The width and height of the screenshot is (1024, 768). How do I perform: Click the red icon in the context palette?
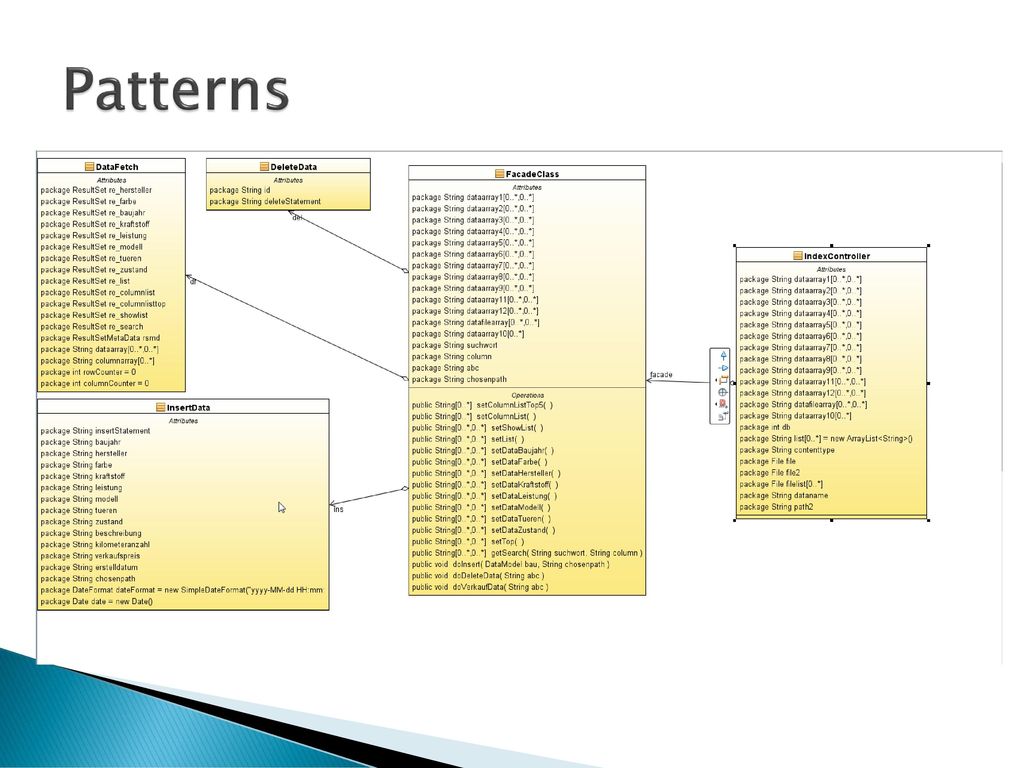722,404
